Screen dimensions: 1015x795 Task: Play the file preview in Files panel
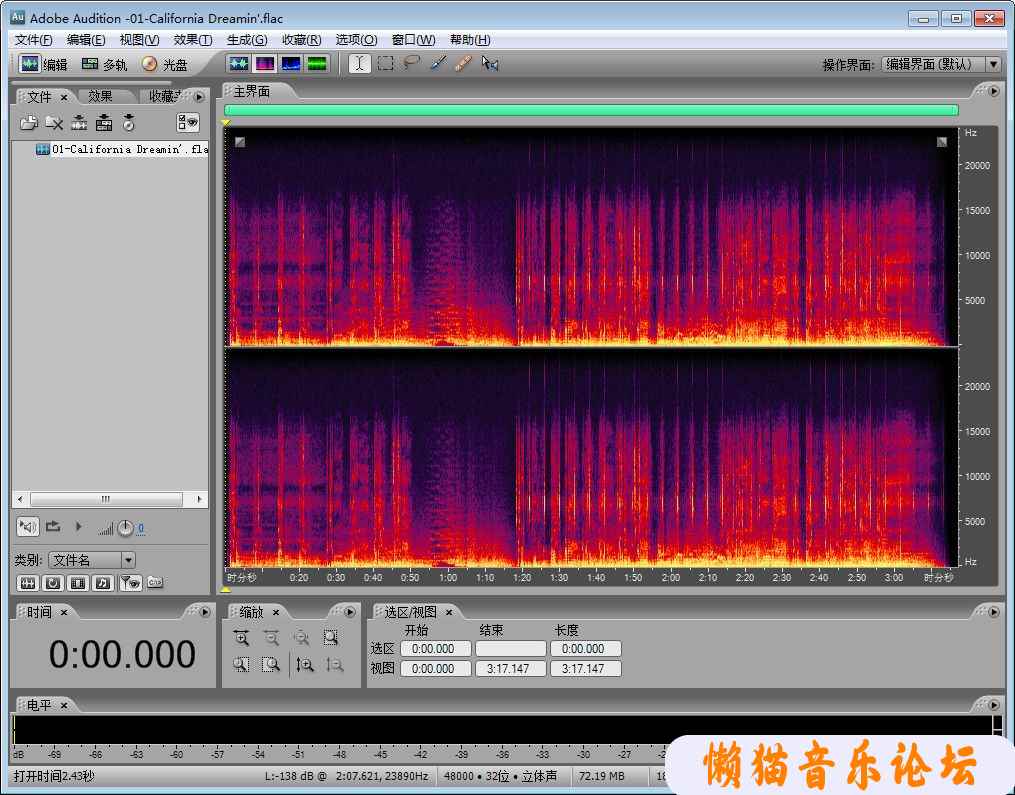click(x=78, y=527)
